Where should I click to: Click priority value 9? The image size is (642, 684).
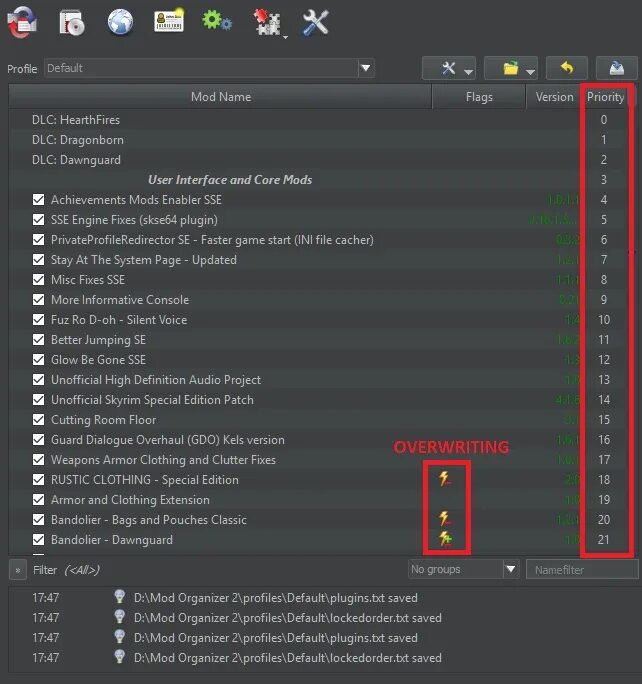(604, 300)
